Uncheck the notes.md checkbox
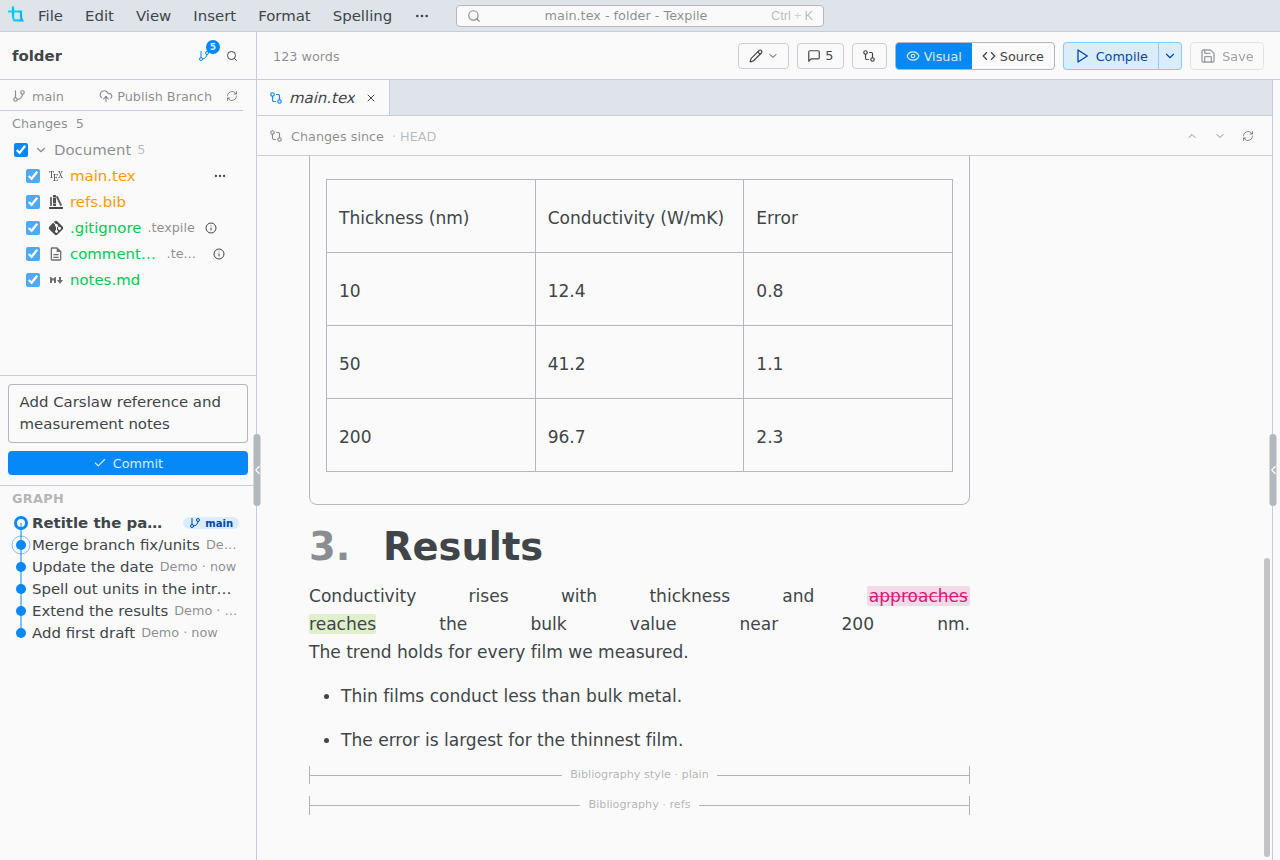Image resolution: width=1280 pixels, height=860 pixels. tap(33, 280)
